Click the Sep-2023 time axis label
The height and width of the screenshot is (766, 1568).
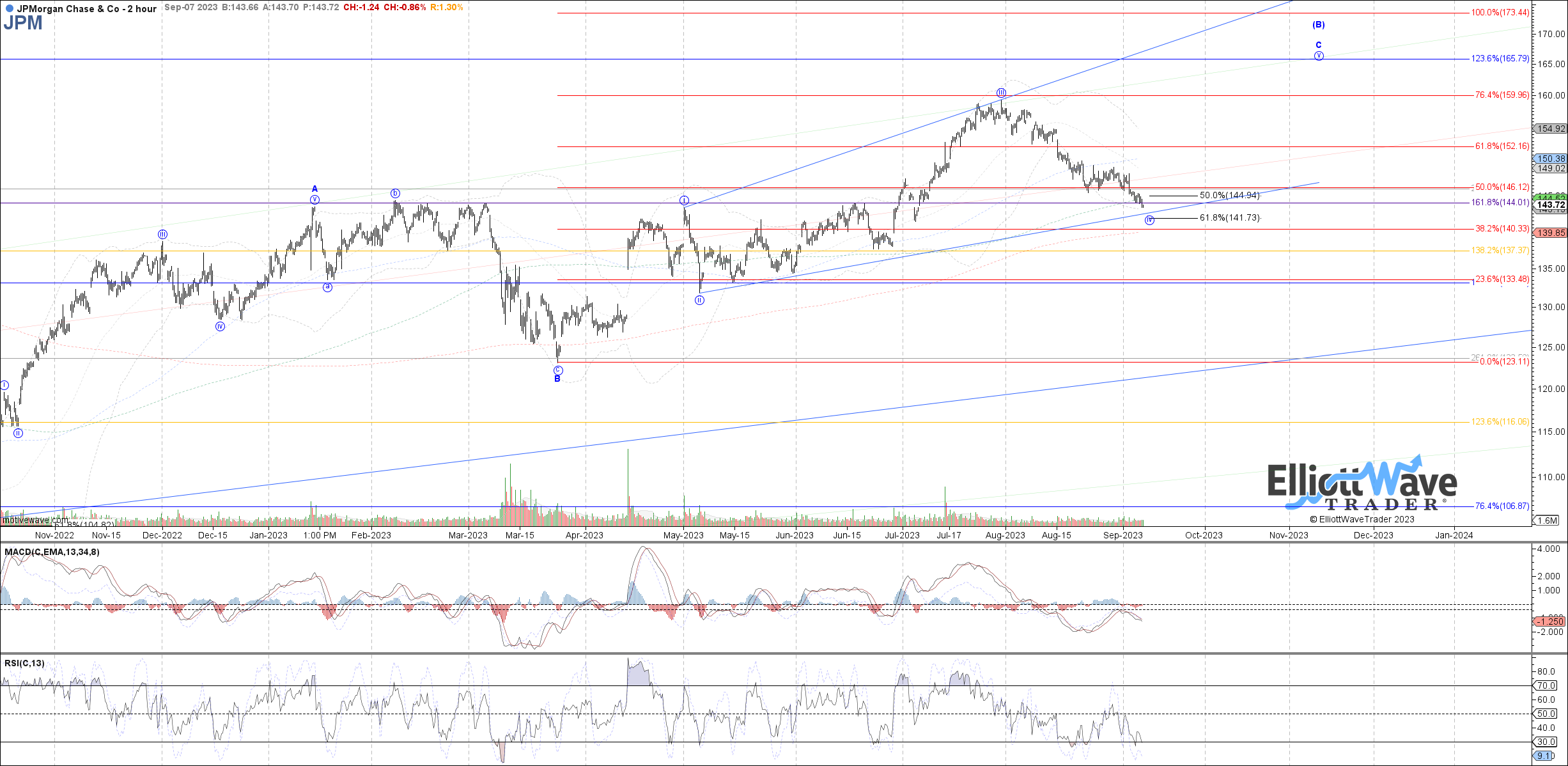click(x=1123, y=535)
